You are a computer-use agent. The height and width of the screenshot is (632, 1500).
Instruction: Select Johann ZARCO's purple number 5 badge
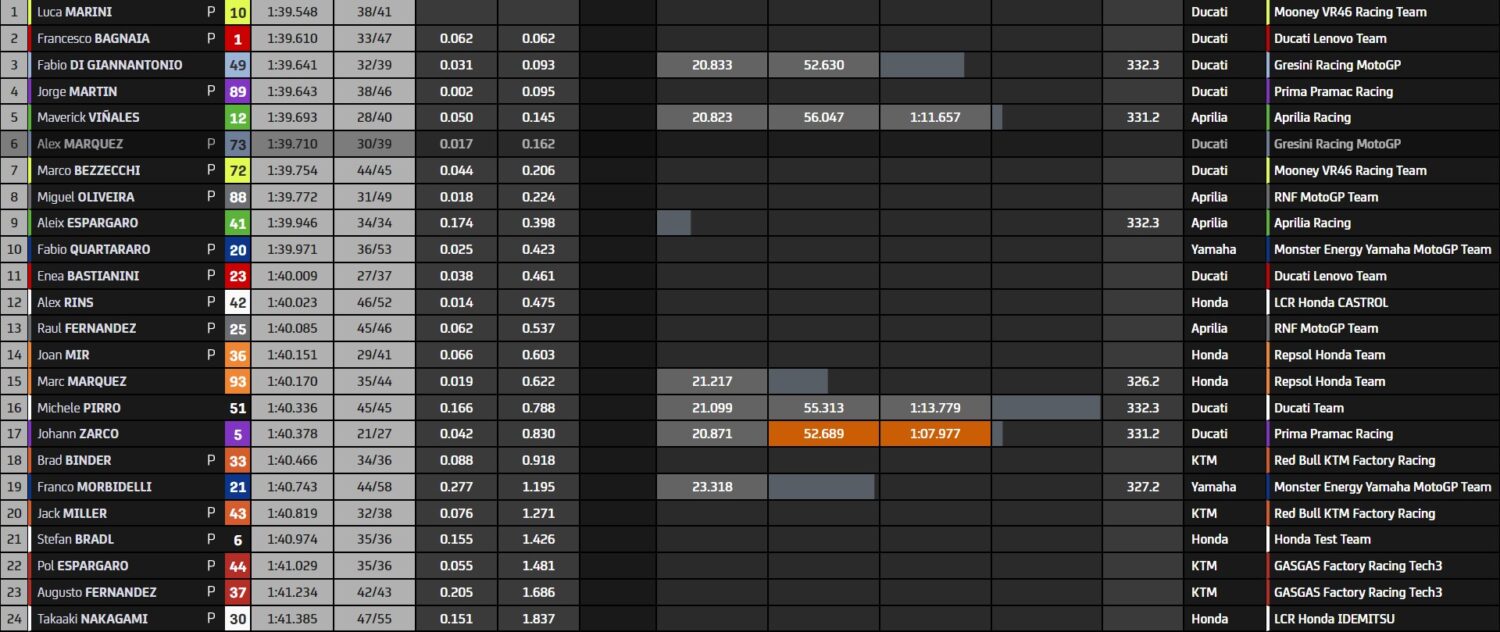(238, 434)
